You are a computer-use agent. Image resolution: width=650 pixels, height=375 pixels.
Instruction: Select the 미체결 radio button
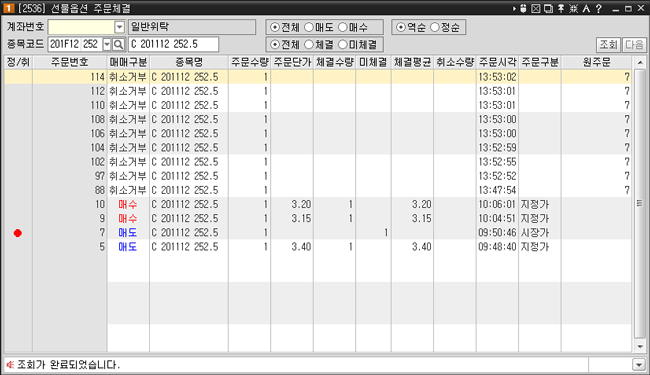point(342,44)
